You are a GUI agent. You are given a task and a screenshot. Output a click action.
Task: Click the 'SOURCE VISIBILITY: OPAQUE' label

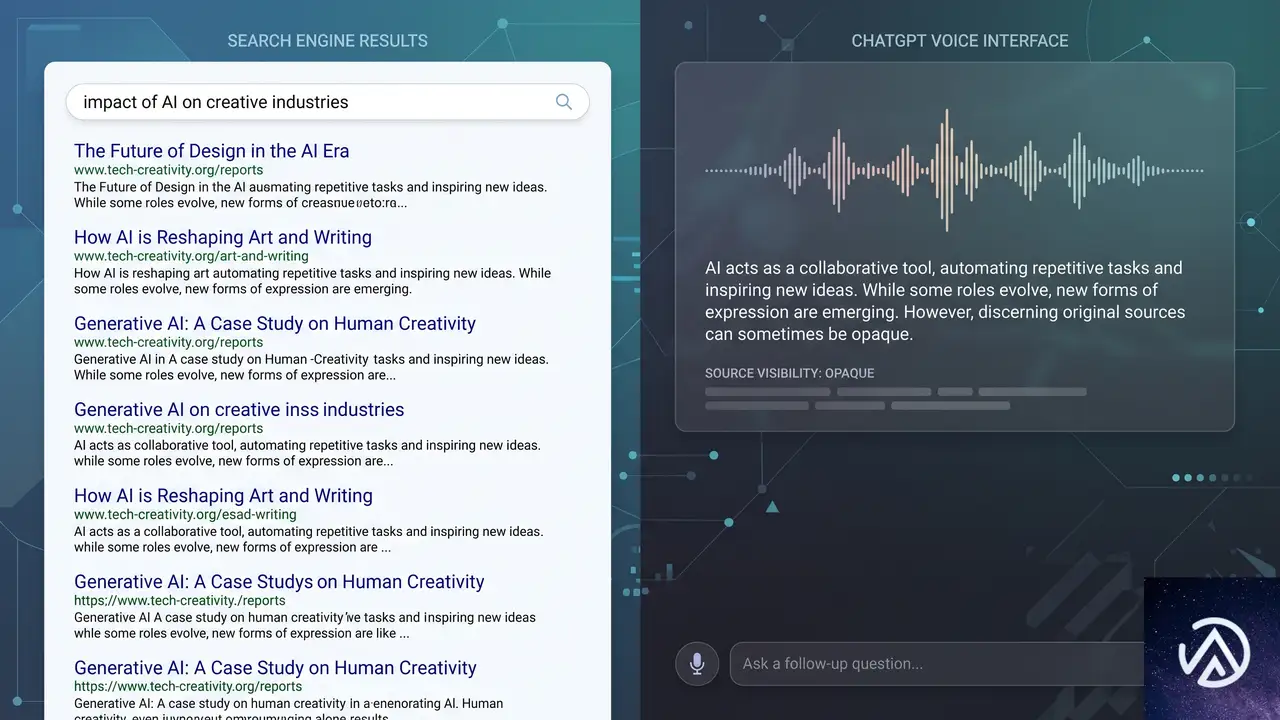pyautogui.click(x=790, y=373)
